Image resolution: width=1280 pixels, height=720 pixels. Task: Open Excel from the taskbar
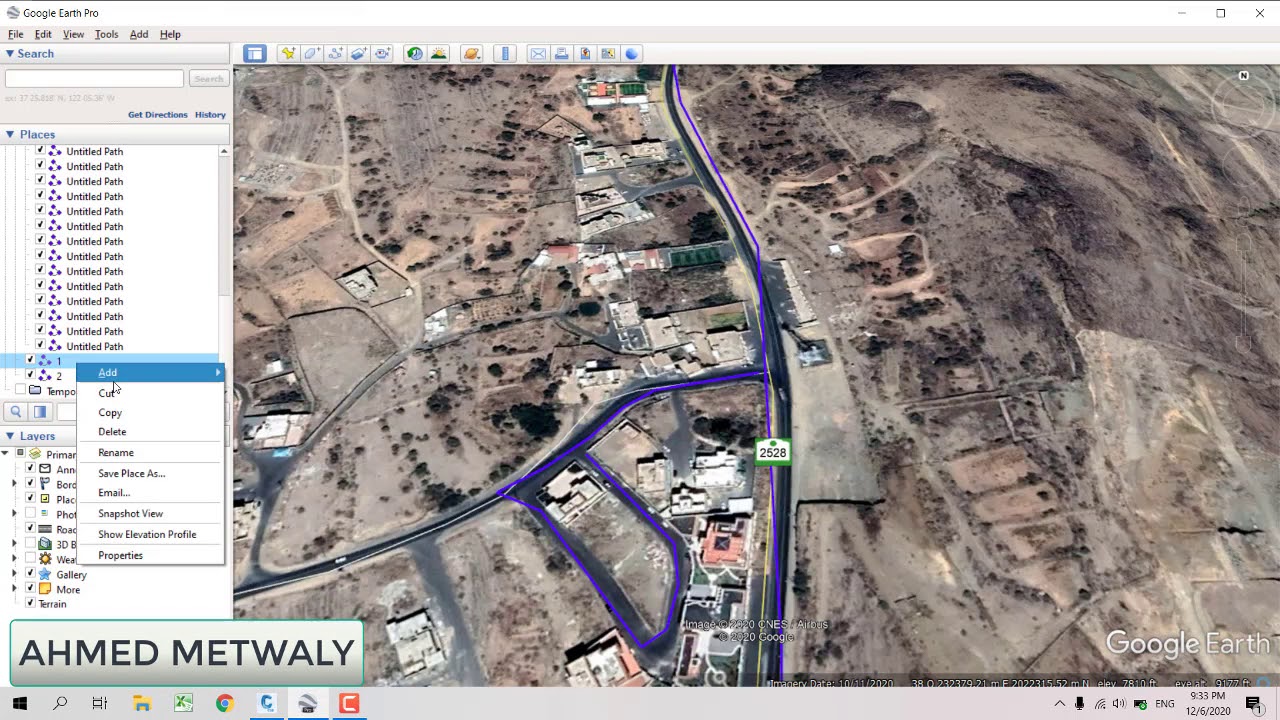(x=183, y=704)
